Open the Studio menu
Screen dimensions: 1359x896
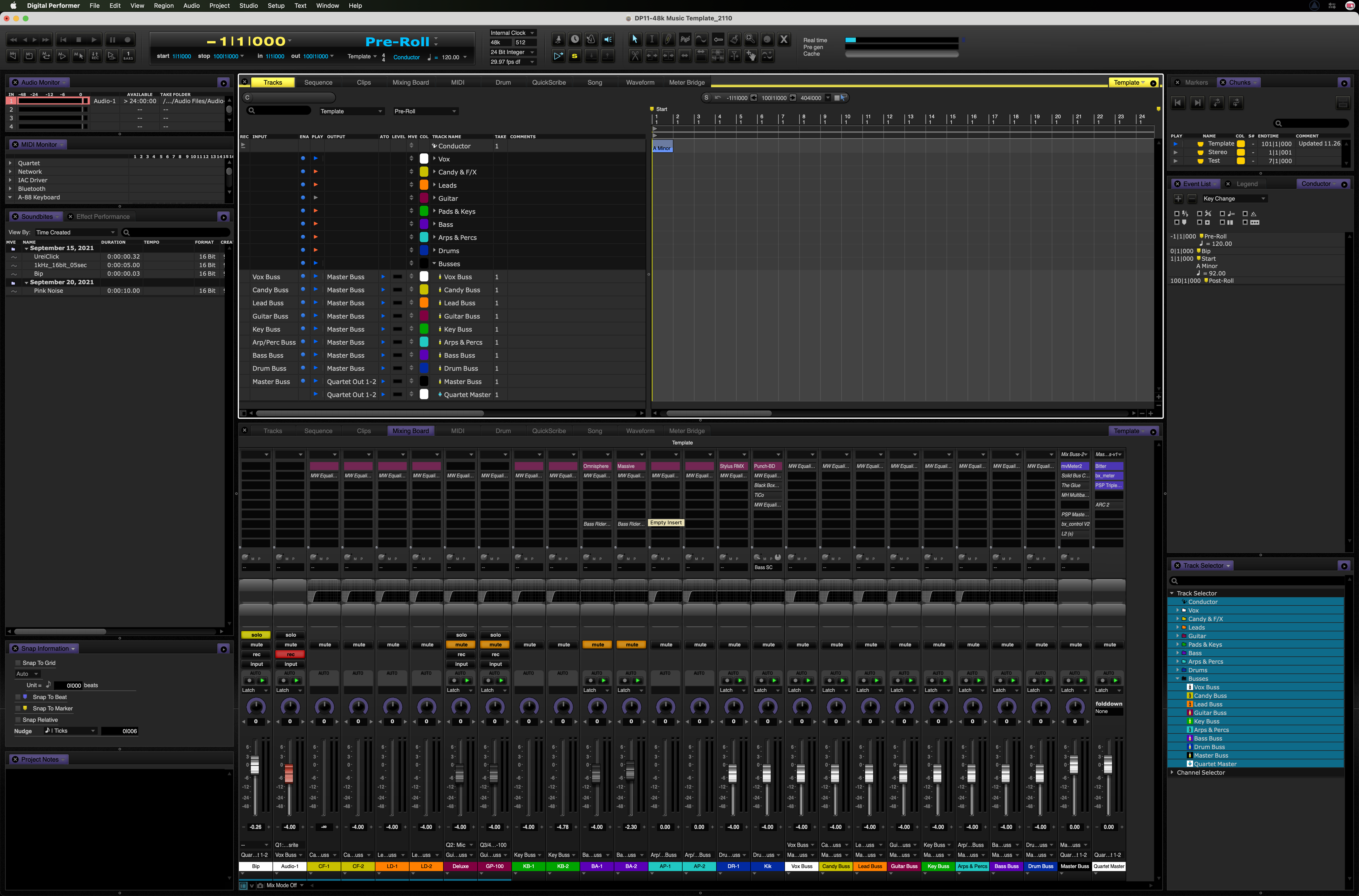tap(248, 6)
